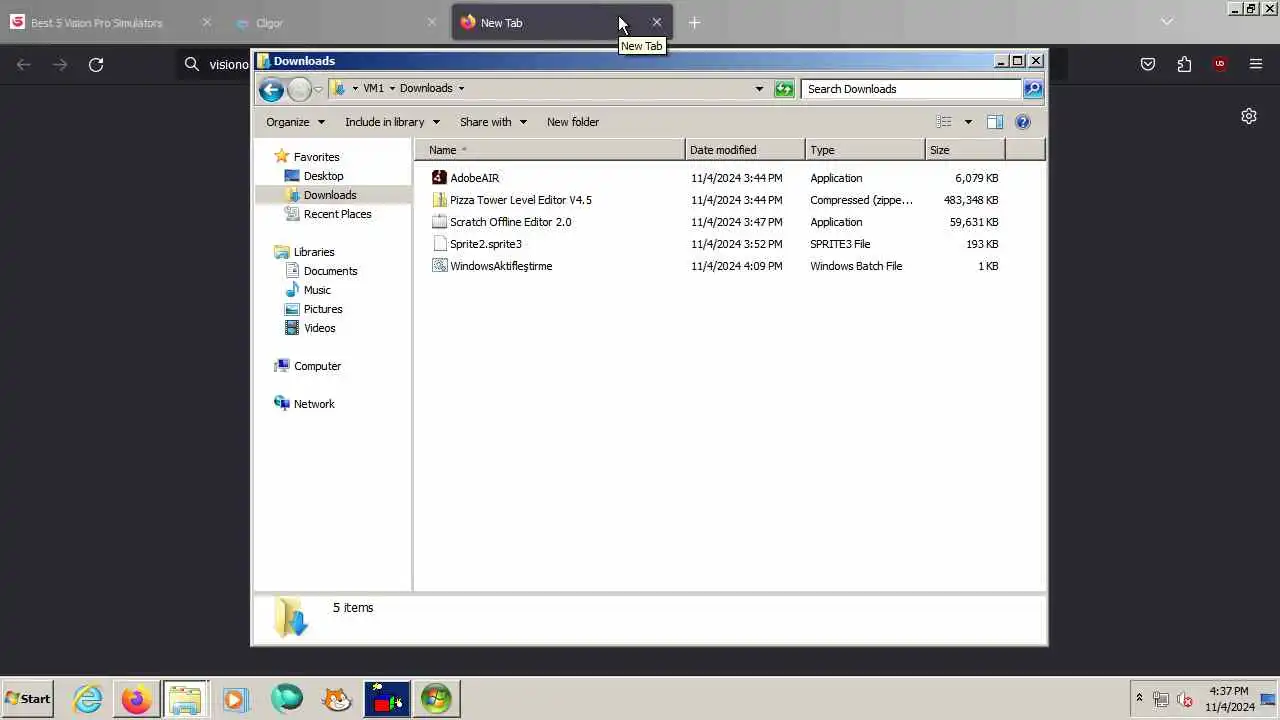Viewport: 1280px width, 720px height.
Task: Open the Pocket save icon in Firefox
Action: click(1148, 65)
